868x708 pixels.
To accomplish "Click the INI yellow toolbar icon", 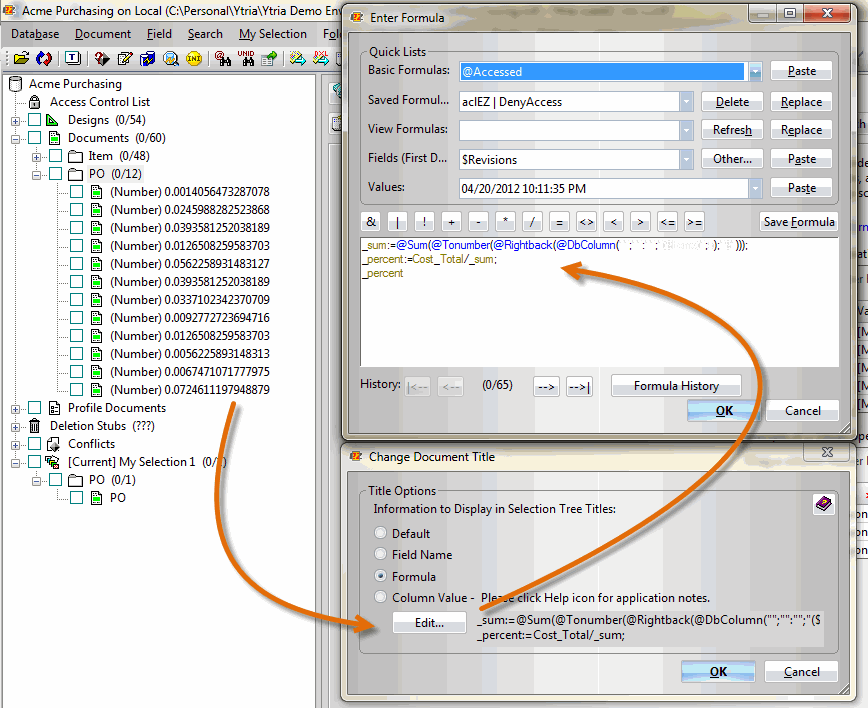I will pos(193,58).
